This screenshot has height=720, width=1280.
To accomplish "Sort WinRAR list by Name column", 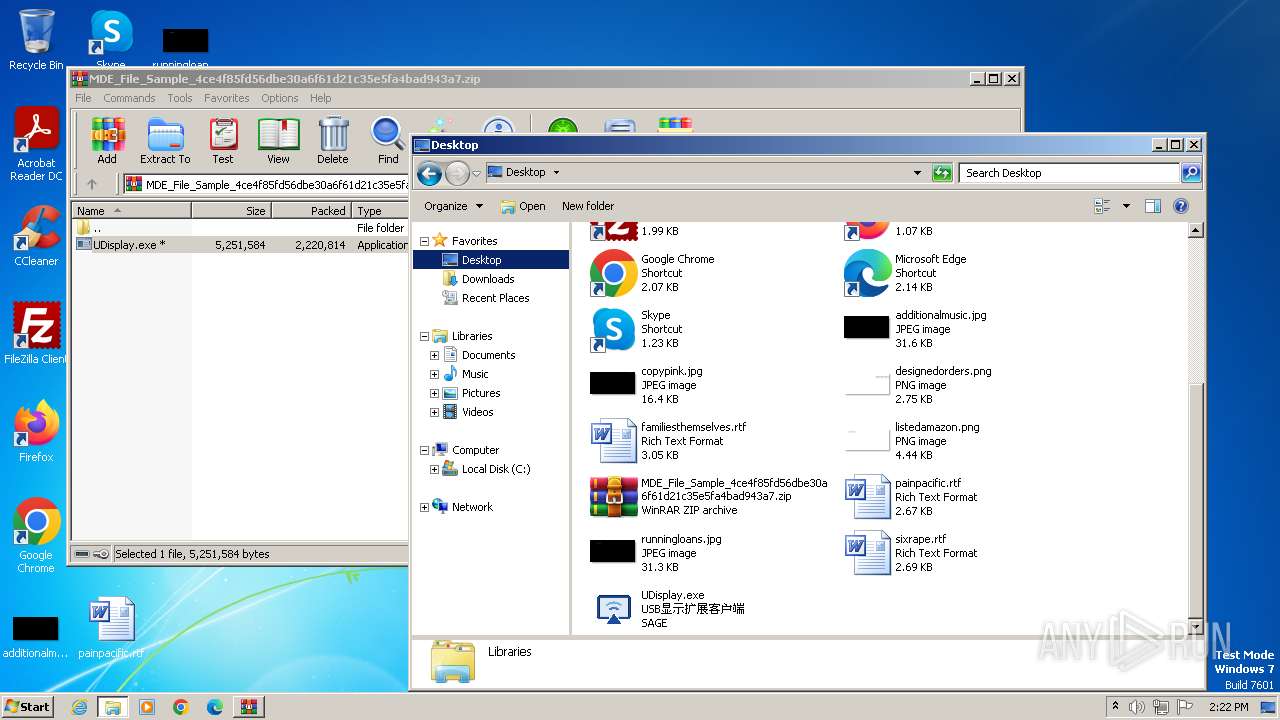I will click(131, 210).
